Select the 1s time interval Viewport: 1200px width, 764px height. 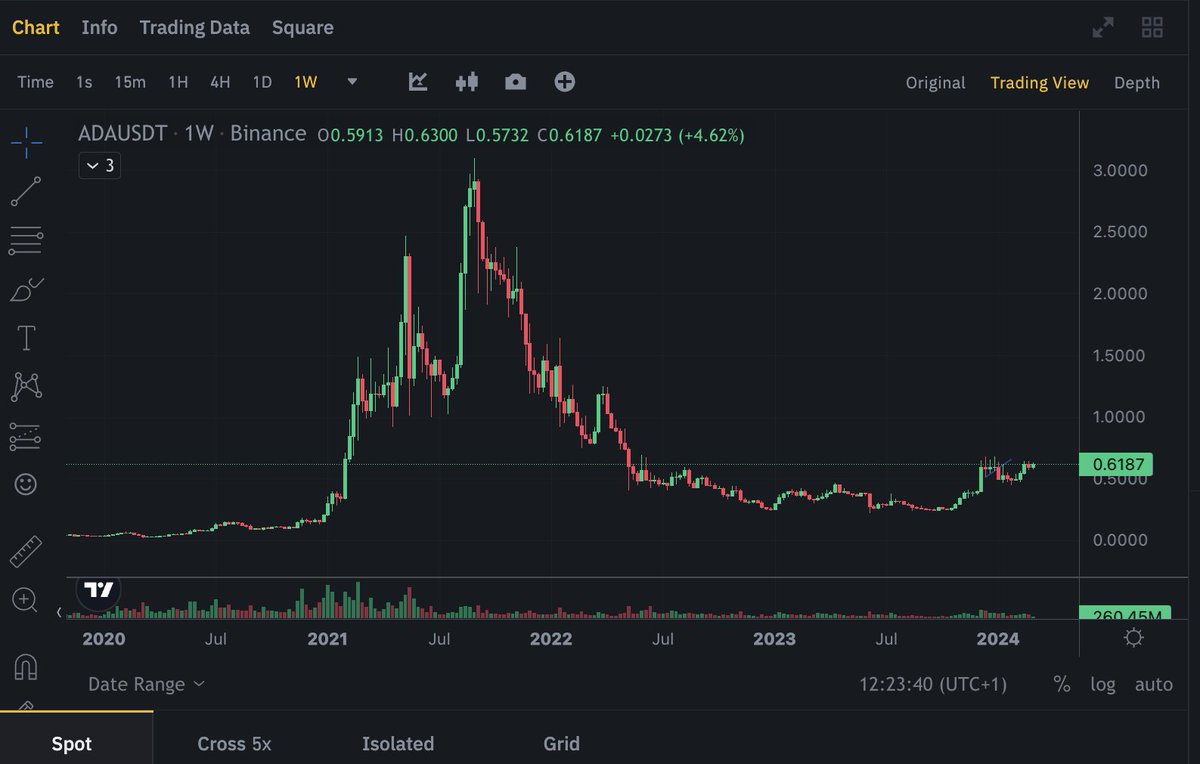(84, 82)
